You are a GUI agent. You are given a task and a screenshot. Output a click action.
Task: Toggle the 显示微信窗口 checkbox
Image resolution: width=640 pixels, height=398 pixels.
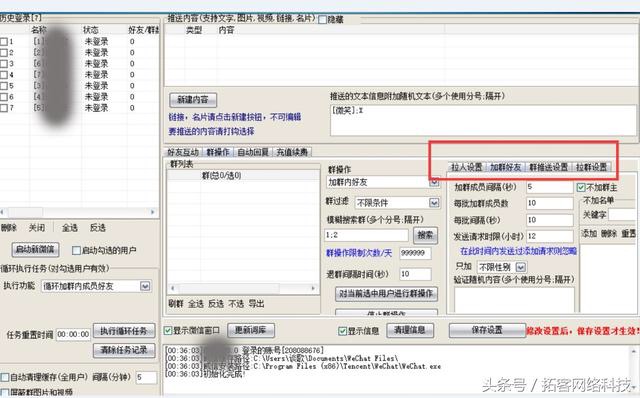pos(168,331)
